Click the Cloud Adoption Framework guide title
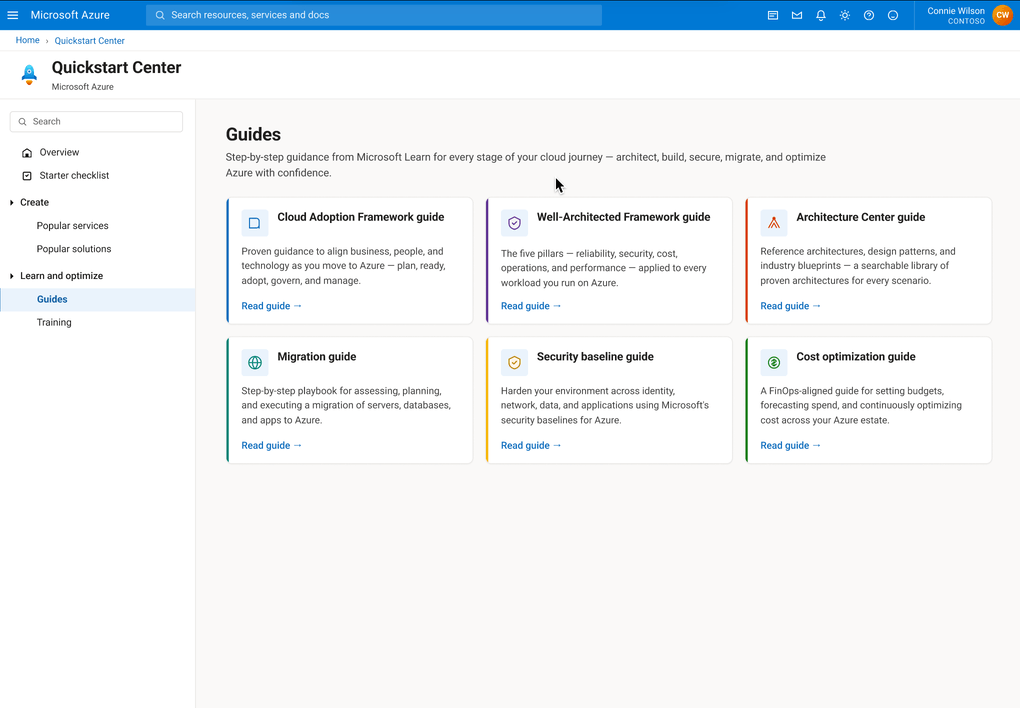 pyautogui.click(x=360, y=217)
